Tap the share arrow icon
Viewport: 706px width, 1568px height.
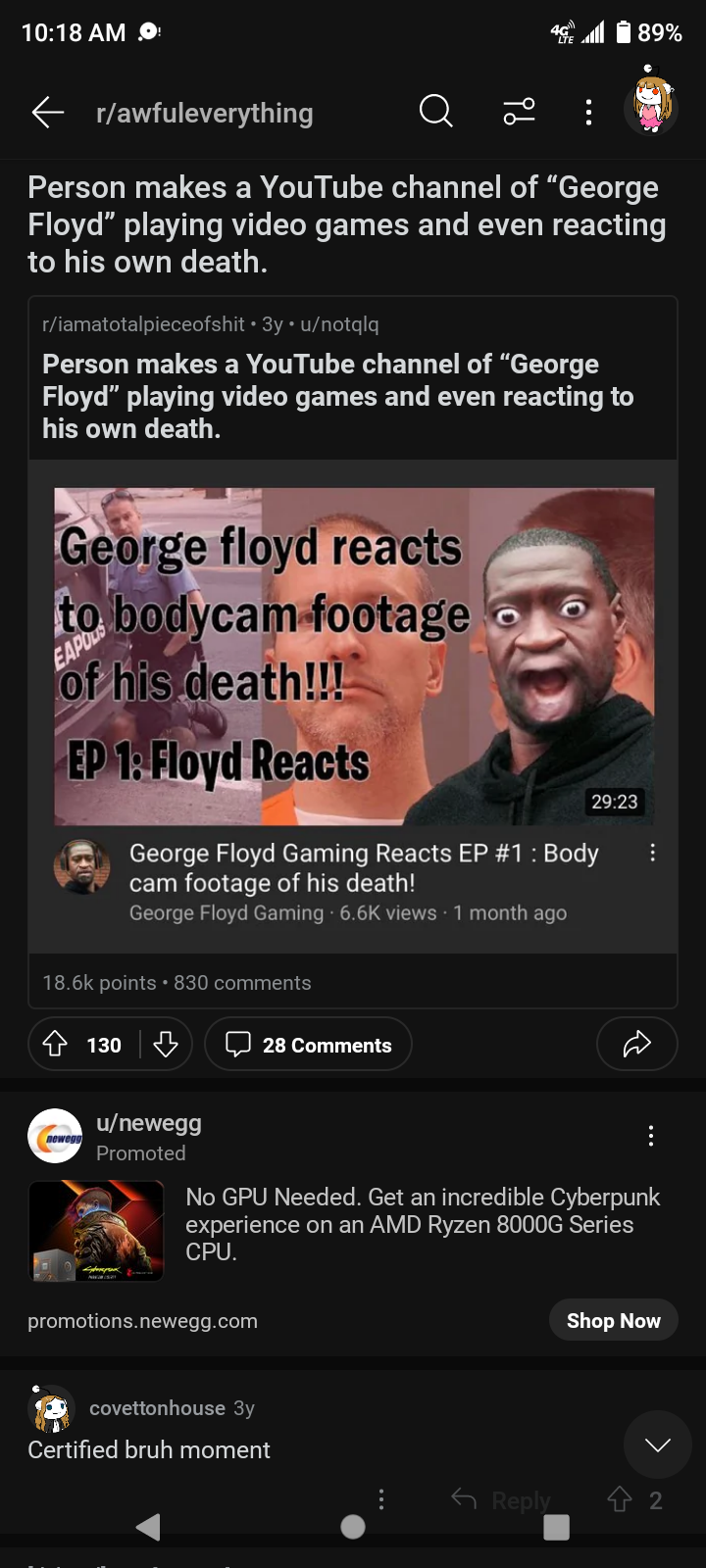[637, 1045]
